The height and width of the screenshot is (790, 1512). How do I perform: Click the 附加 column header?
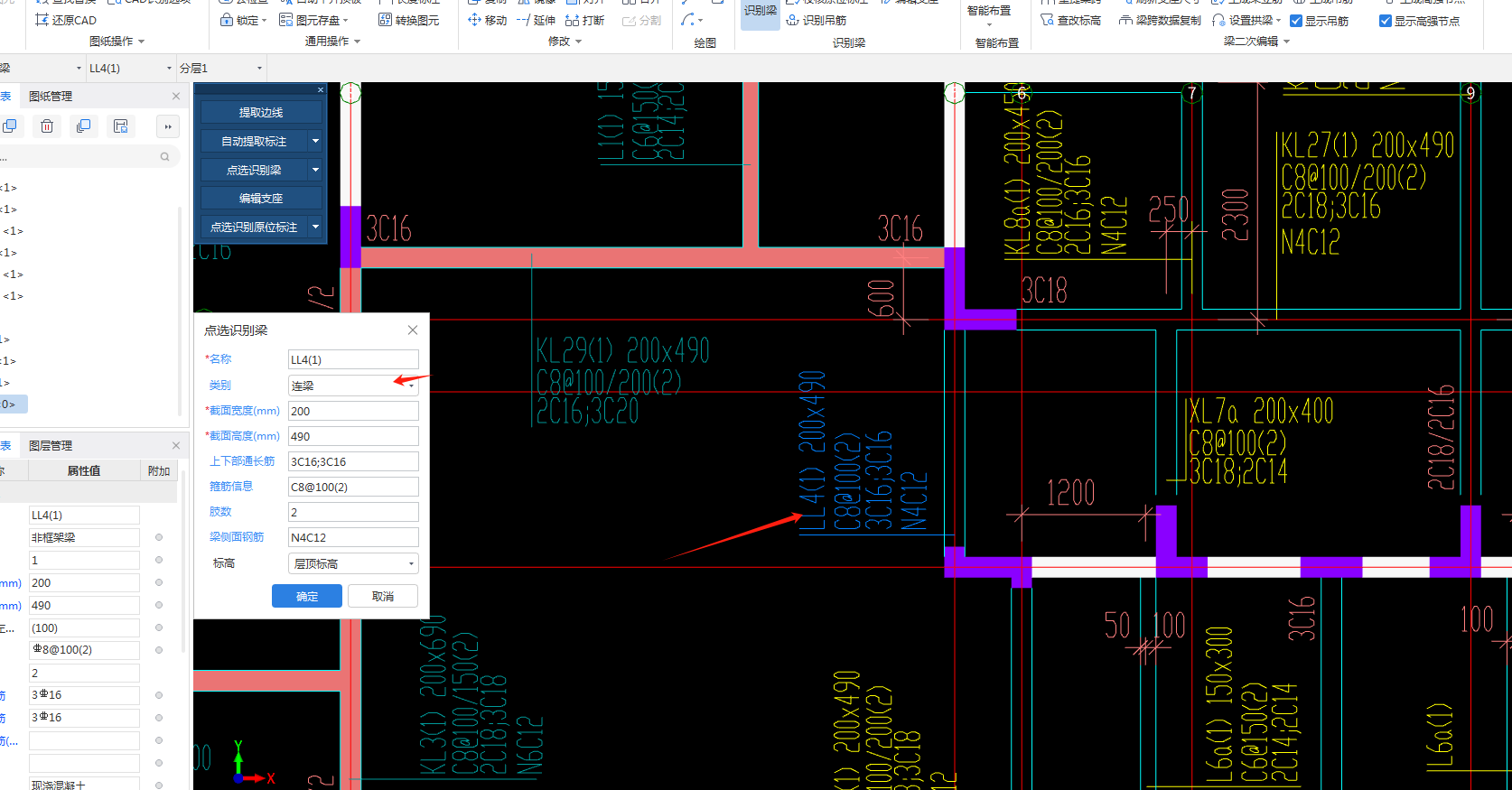[159, 470]
